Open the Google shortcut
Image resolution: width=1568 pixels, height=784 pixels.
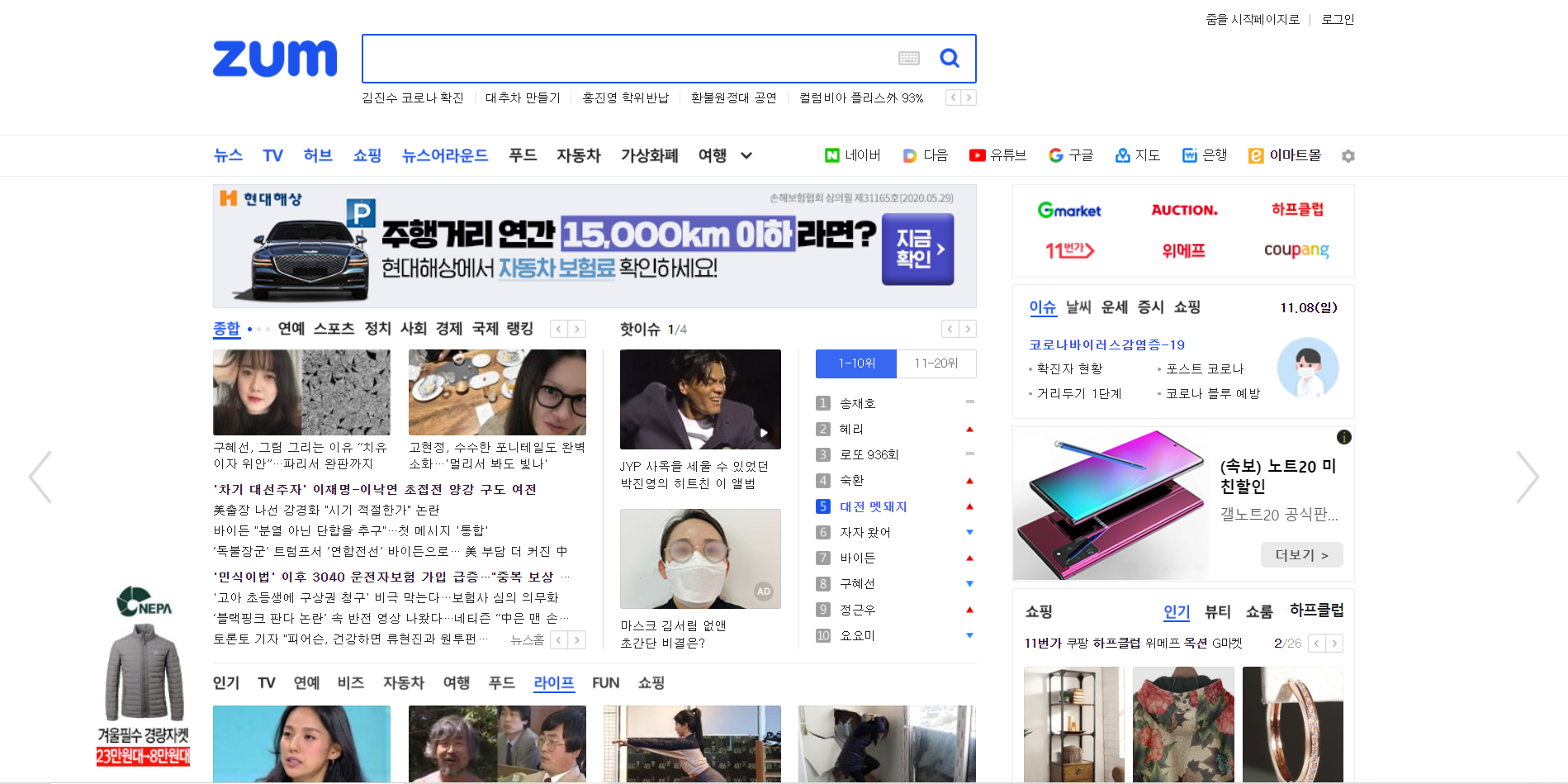coord(1070,155)
